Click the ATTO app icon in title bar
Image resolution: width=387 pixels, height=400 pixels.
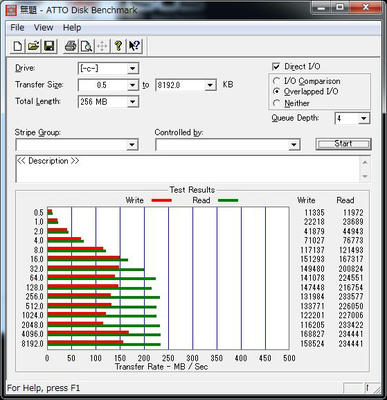coord(11,10)
